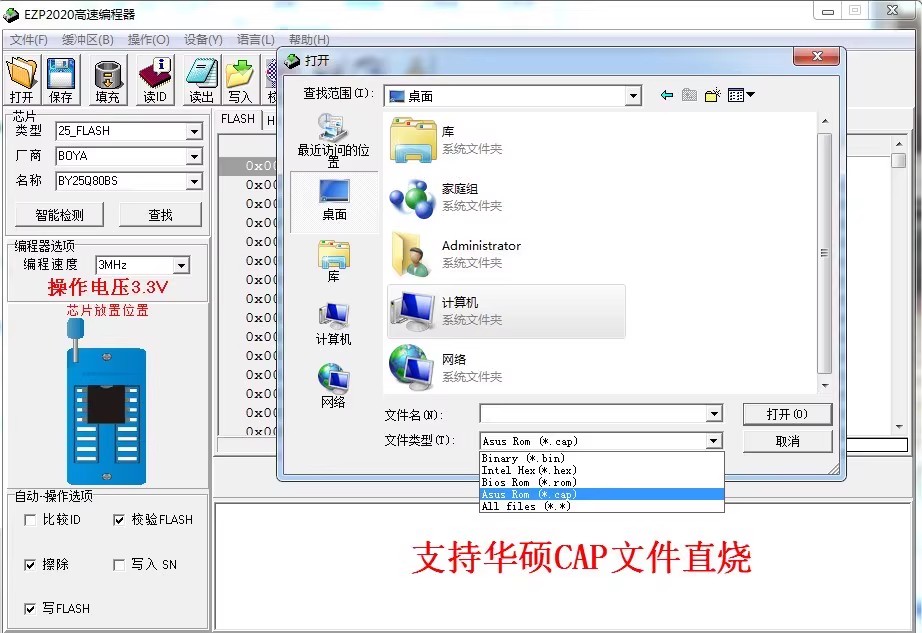922x633 pixels.
Task: Choose All files (*.*) file type
Action: pyautogui.click(x=602, y=506)
